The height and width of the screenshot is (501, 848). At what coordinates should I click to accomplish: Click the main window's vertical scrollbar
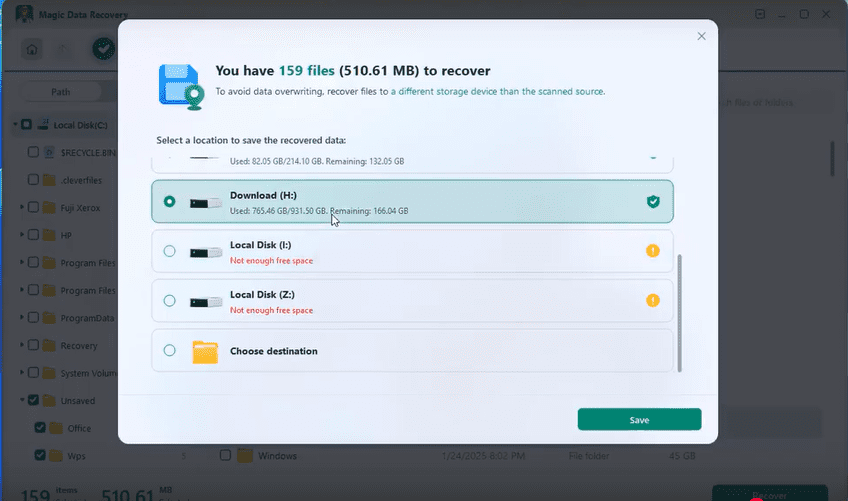832,159
